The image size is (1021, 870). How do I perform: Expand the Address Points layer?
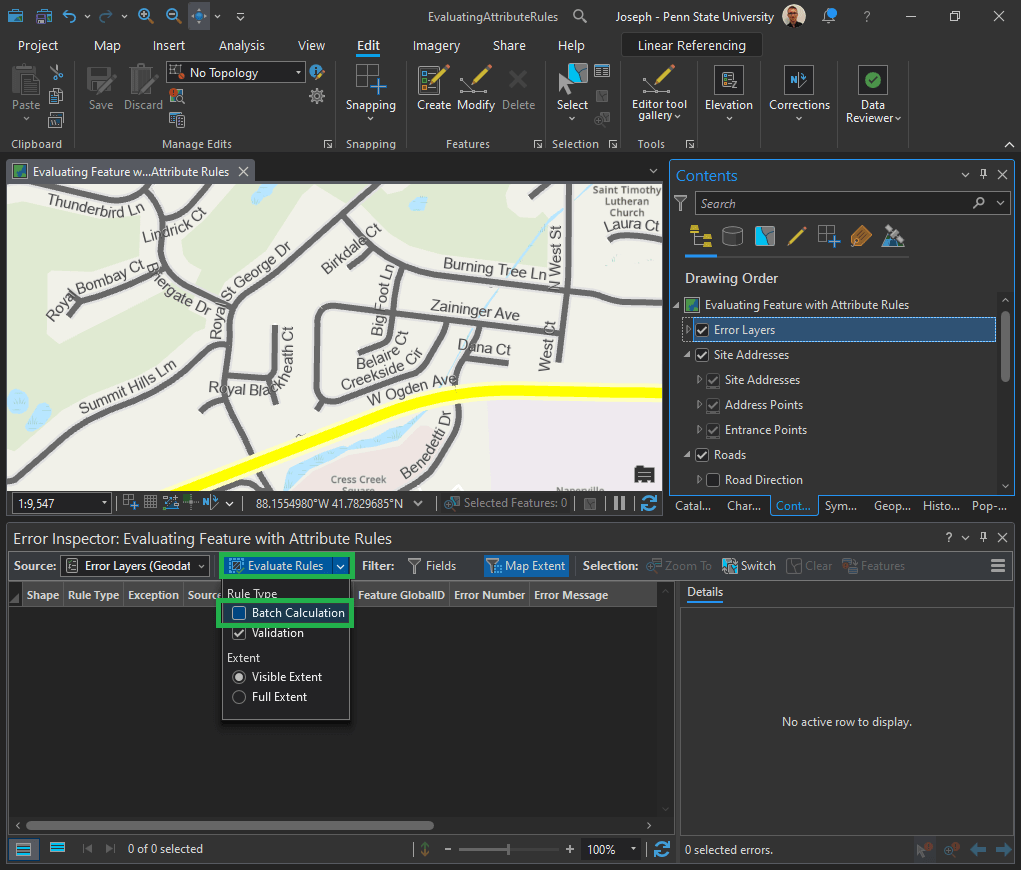click(x=698, y=405)
